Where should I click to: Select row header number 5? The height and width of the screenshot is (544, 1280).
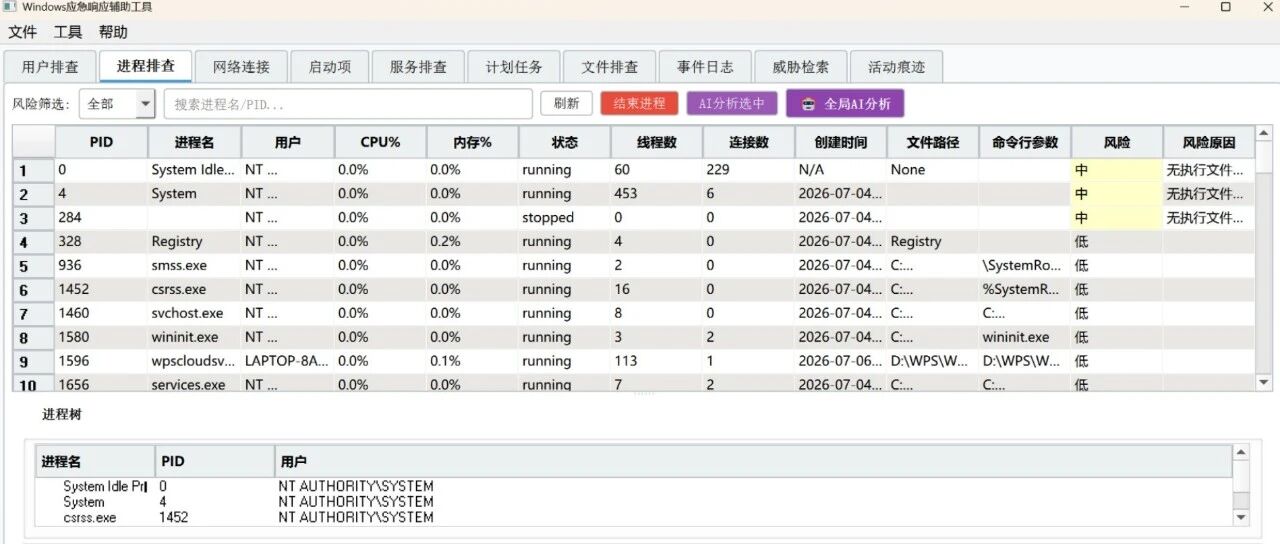(34, 265)
